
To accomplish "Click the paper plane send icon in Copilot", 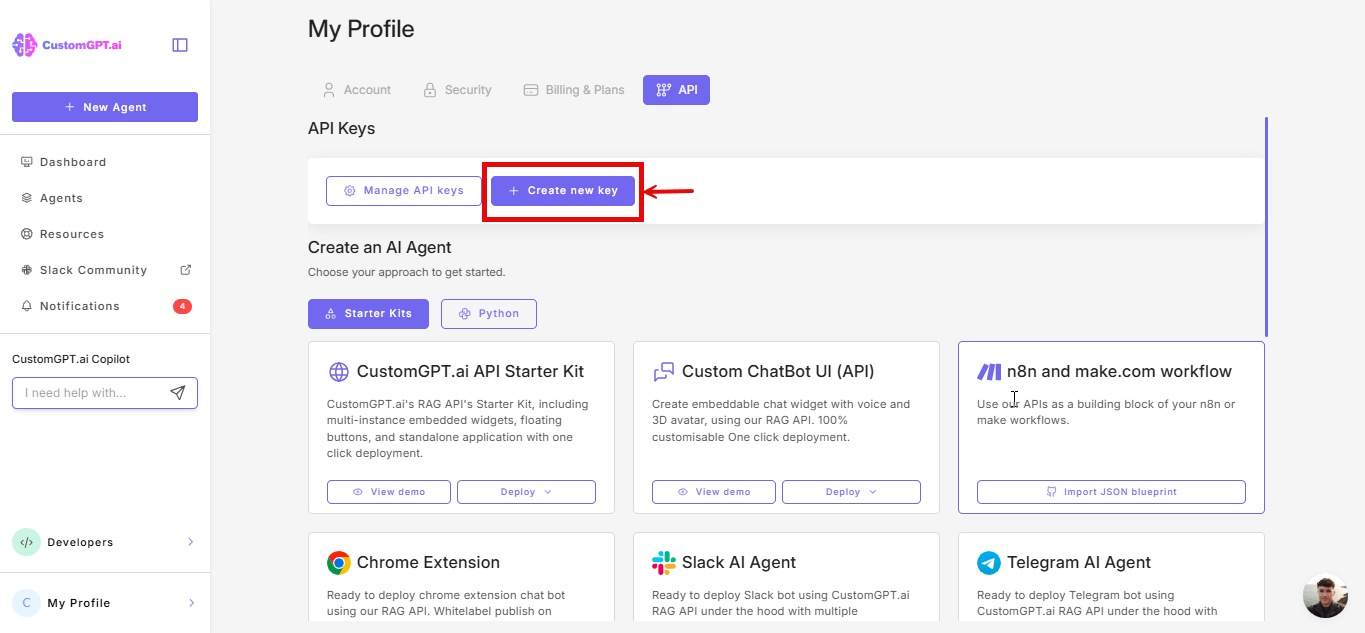I will tap(178, 393).
